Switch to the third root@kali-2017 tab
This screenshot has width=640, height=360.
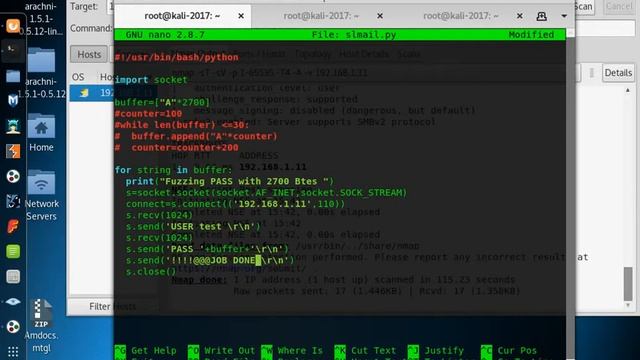pyautogui.click(x=461, y=16)
